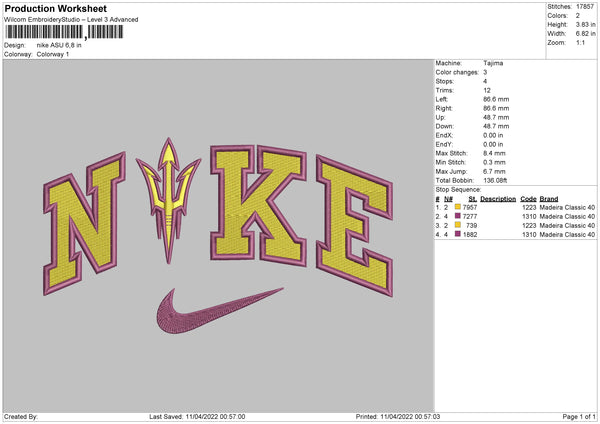Click the Min Stitch value 0.3 mm
The width and height of the screenshot is (600, 424).
[494, 162]
